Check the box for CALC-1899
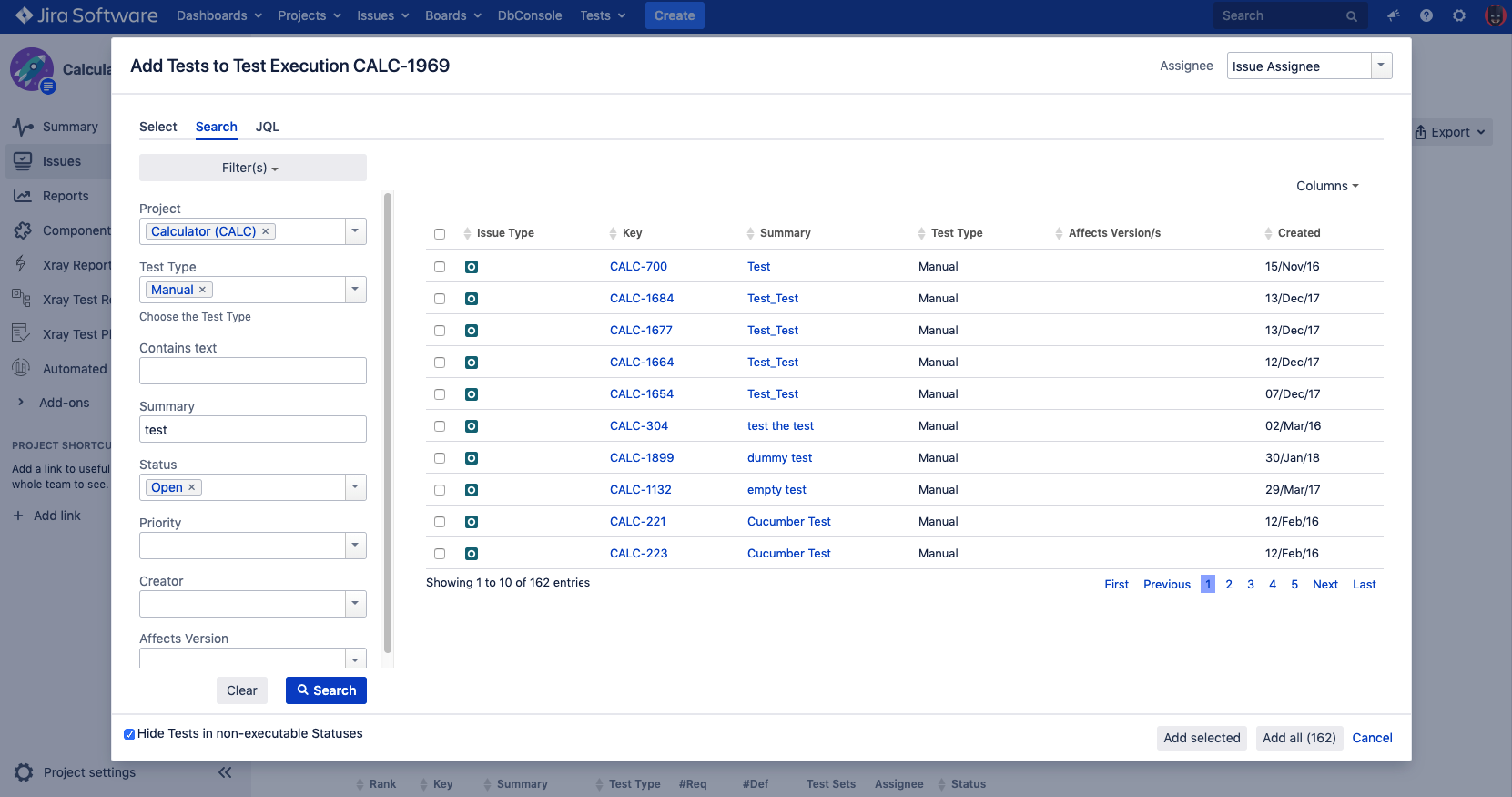This screenshot has height=797, width=1512. (x=440, y=458)
